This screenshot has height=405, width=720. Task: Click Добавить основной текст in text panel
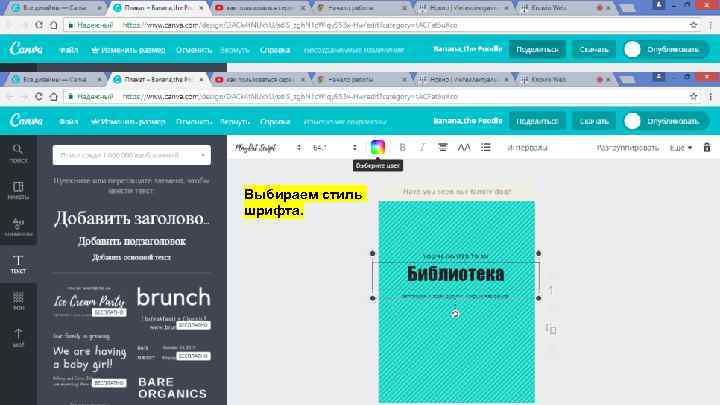pos(131,258)
